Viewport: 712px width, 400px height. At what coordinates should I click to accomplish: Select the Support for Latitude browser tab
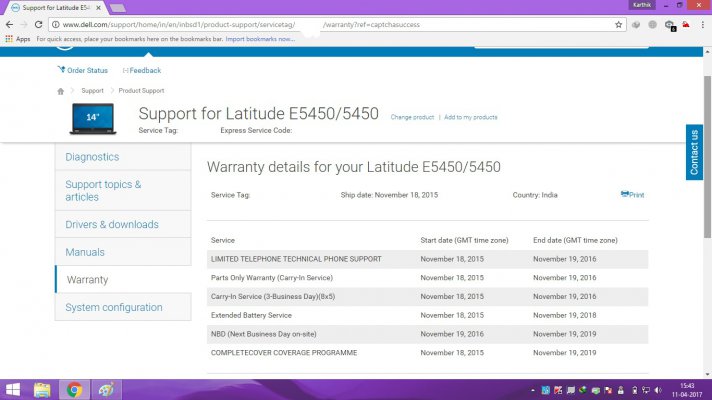[x=57, y=8]
